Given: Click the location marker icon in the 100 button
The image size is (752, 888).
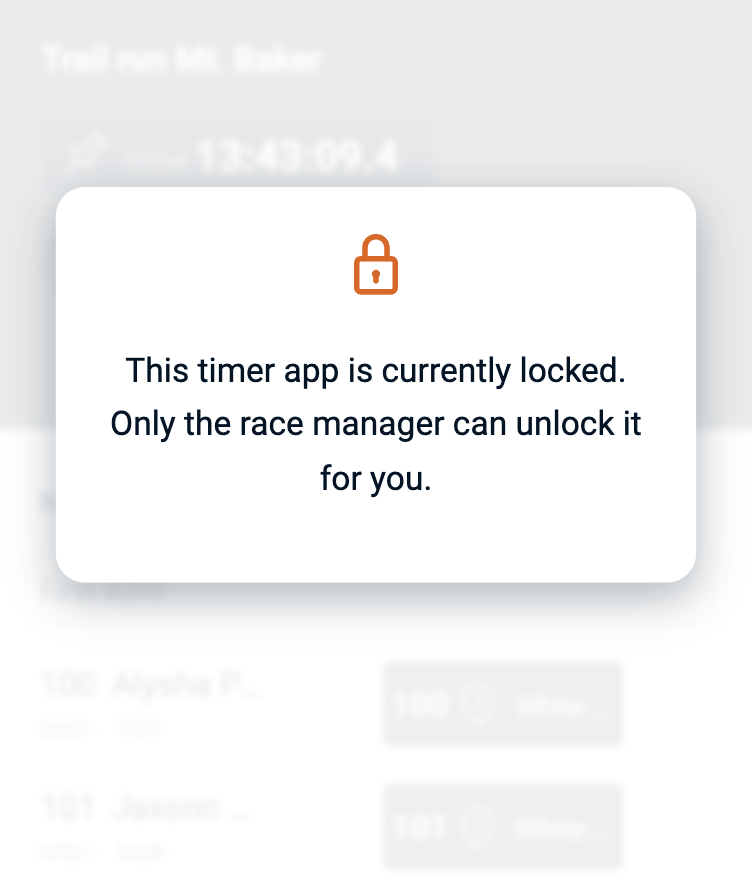Looking at the screenshot, I should coord(481,705).
